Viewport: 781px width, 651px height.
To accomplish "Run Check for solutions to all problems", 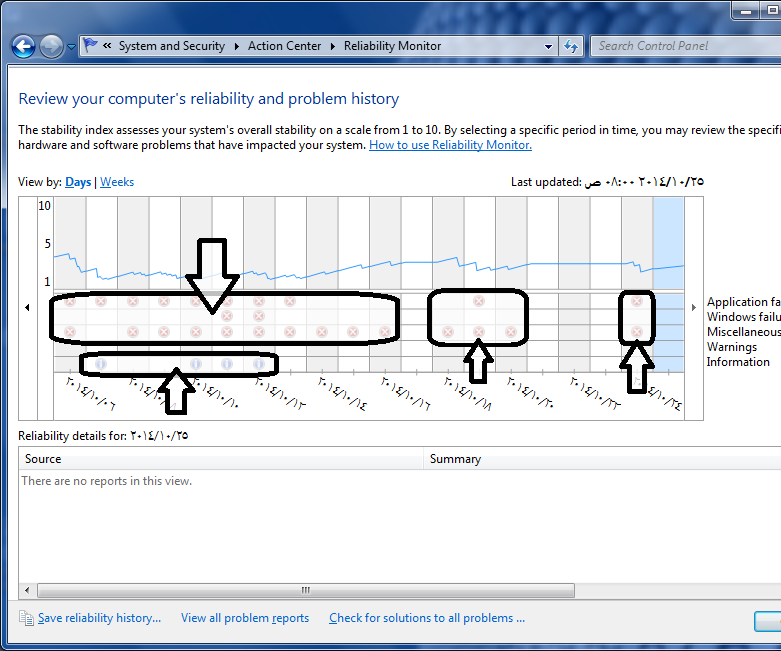I will click(x=427, y=618).
